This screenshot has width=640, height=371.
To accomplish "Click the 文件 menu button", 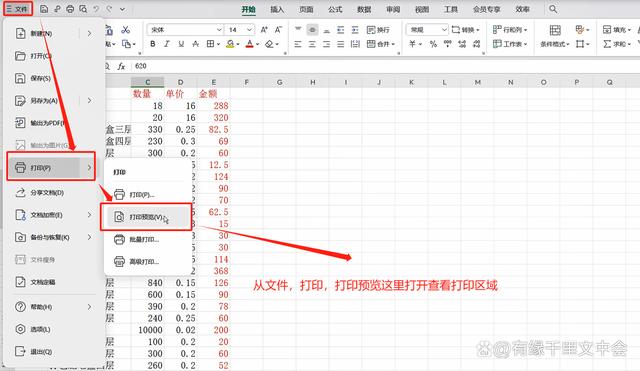I will coord(18,9).
